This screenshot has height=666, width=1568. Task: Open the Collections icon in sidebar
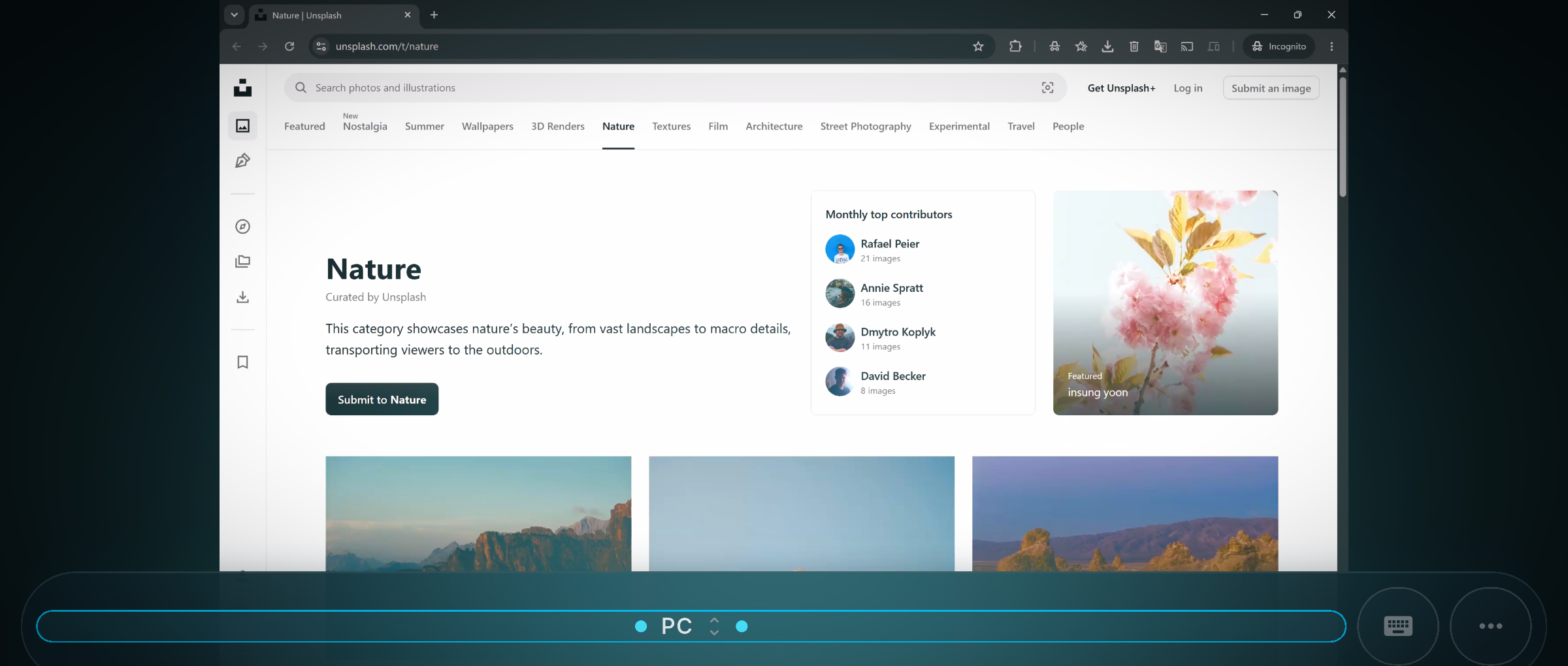(242, 262)
